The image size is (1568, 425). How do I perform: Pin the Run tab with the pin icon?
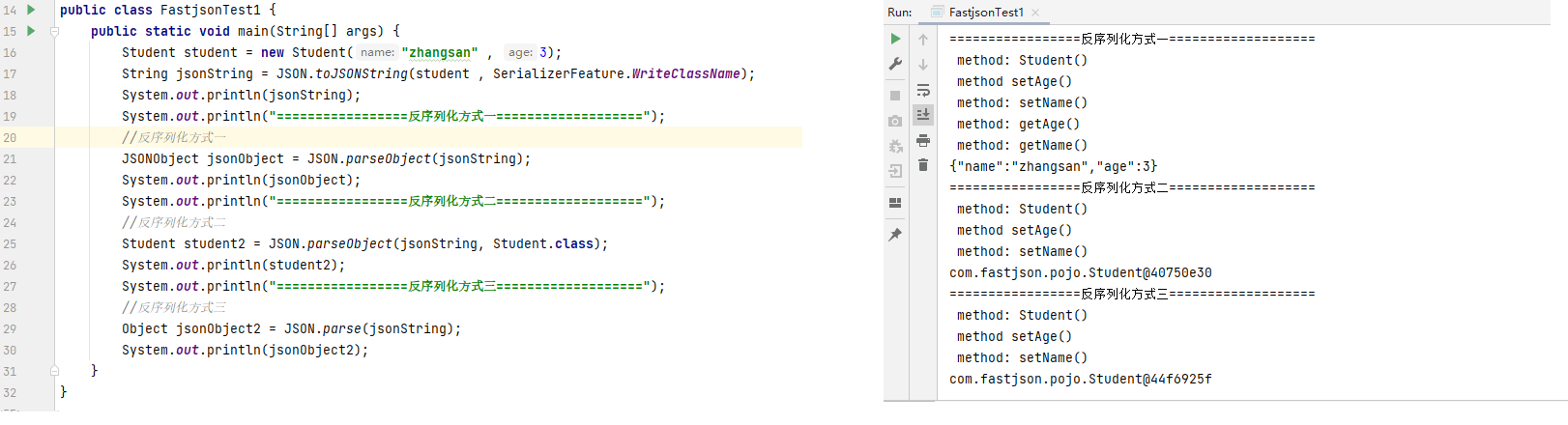(x=895, y=235)
